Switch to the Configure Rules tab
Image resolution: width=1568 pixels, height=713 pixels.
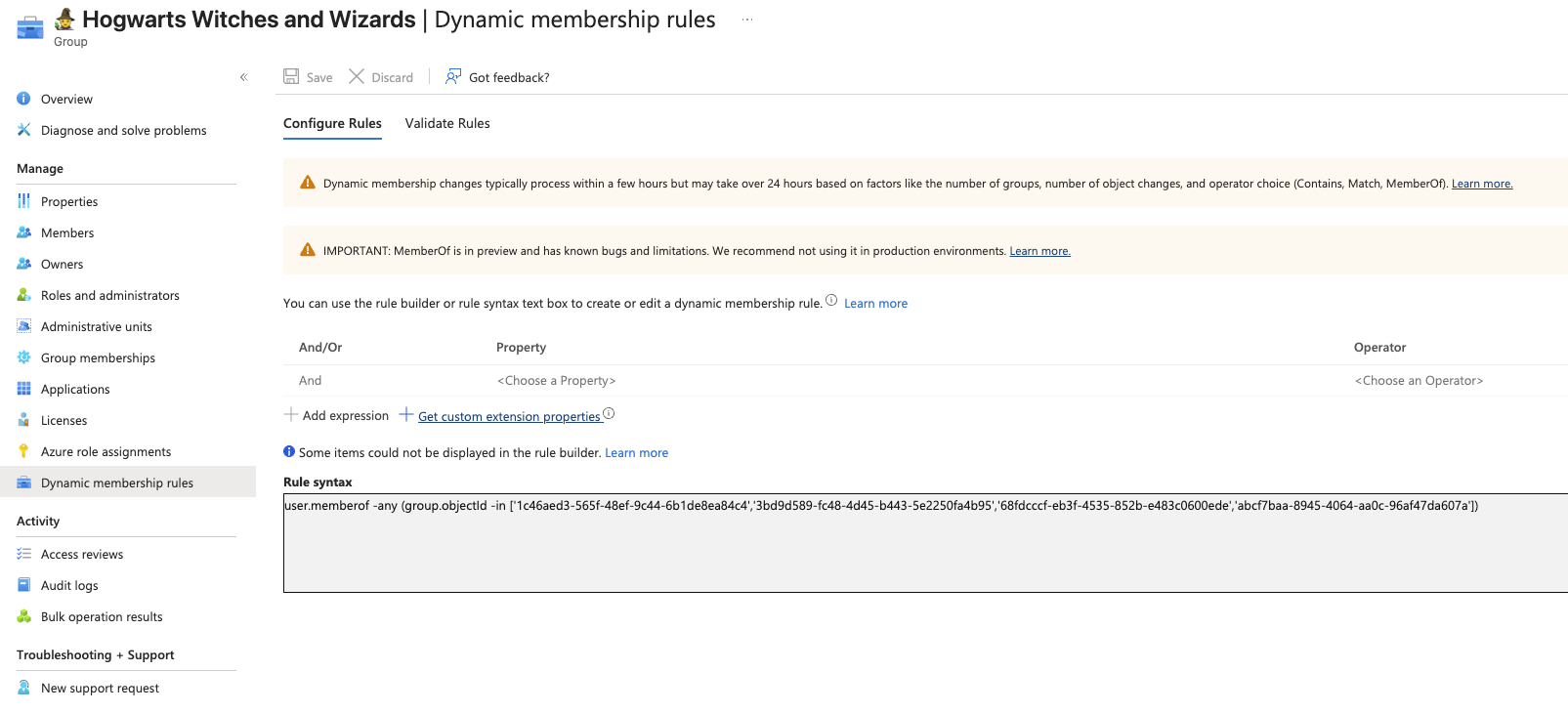[x=332, y=123]
